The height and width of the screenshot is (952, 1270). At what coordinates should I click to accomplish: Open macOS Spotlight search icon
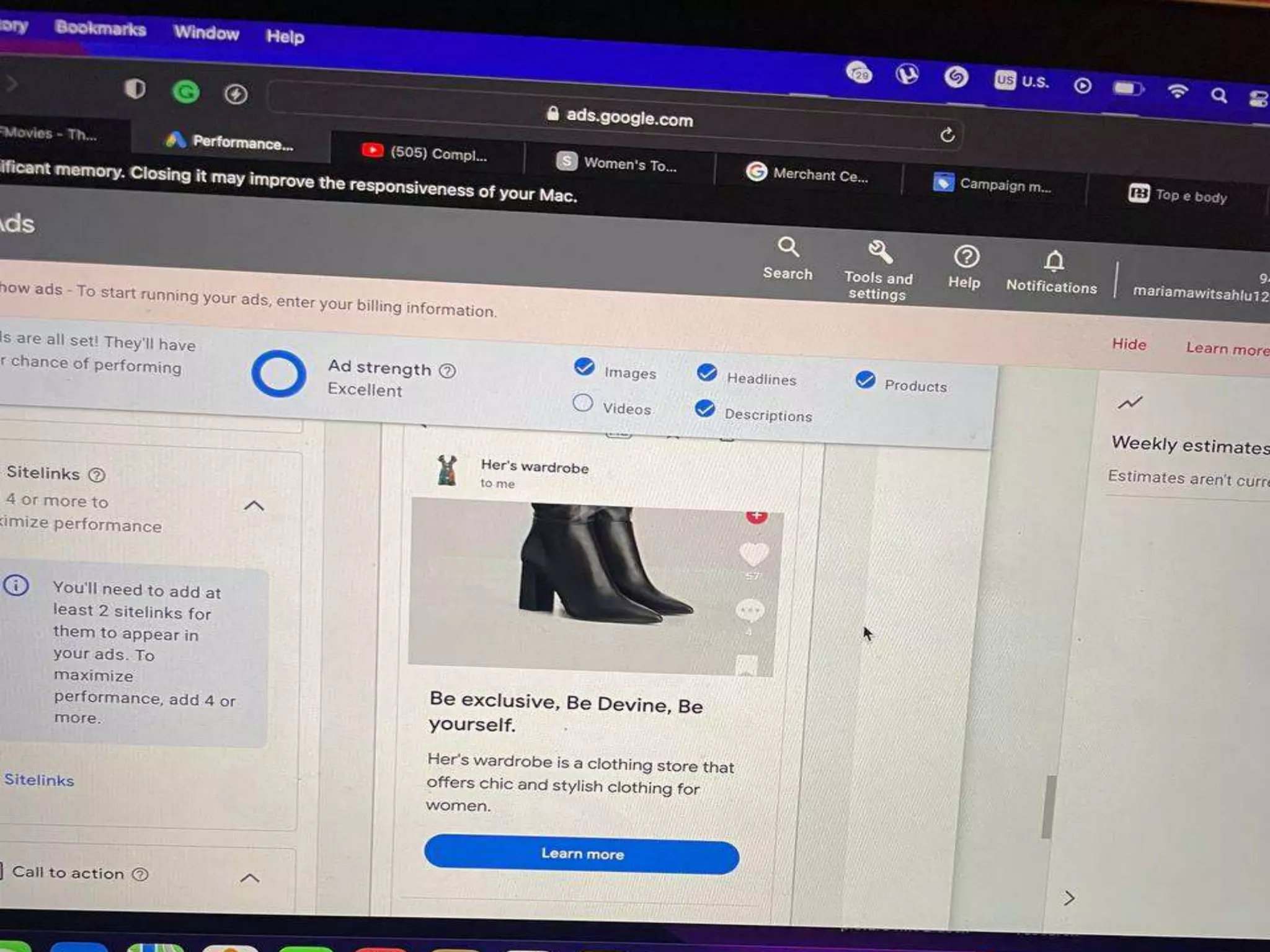point(1219,95)
